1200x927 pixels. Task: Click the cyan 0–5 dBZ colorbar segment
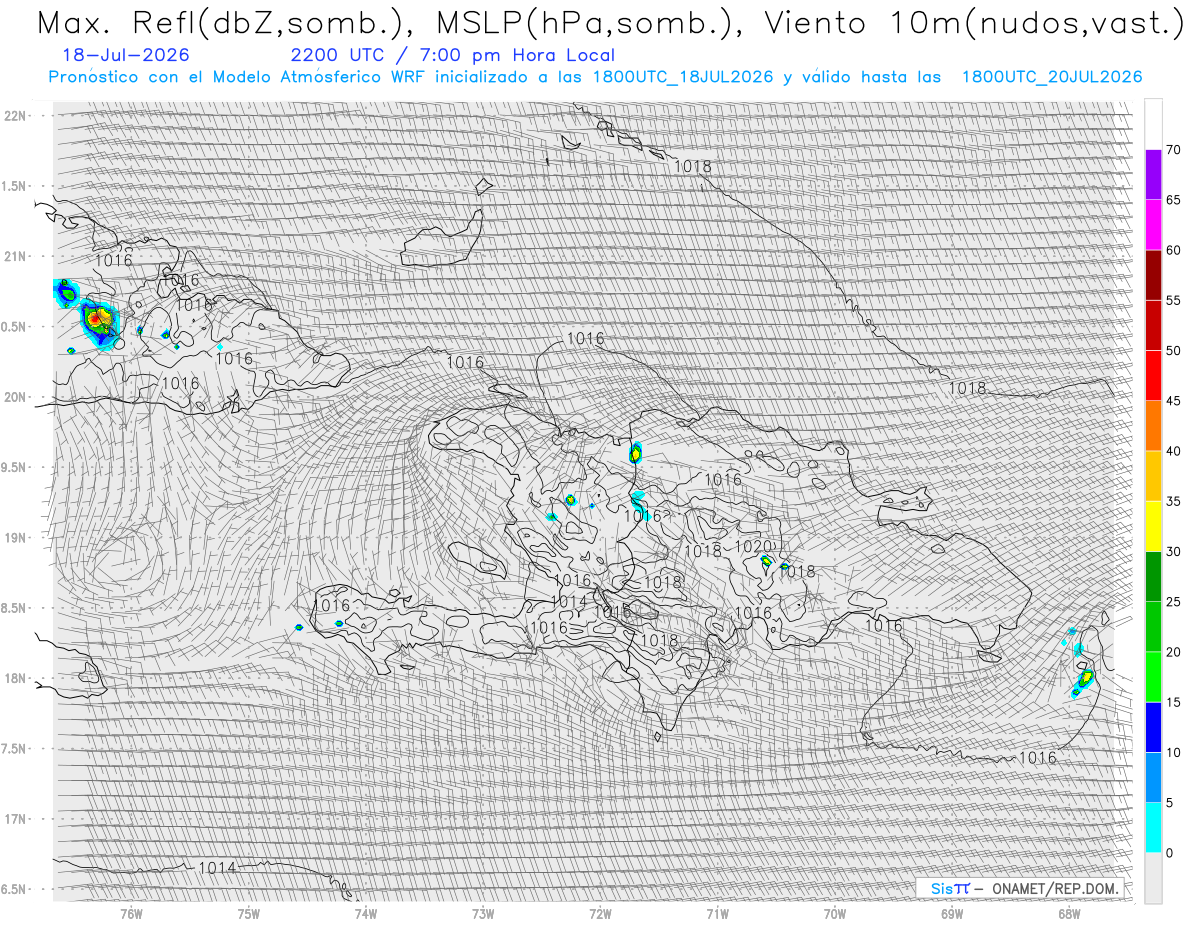(1153, 828)
